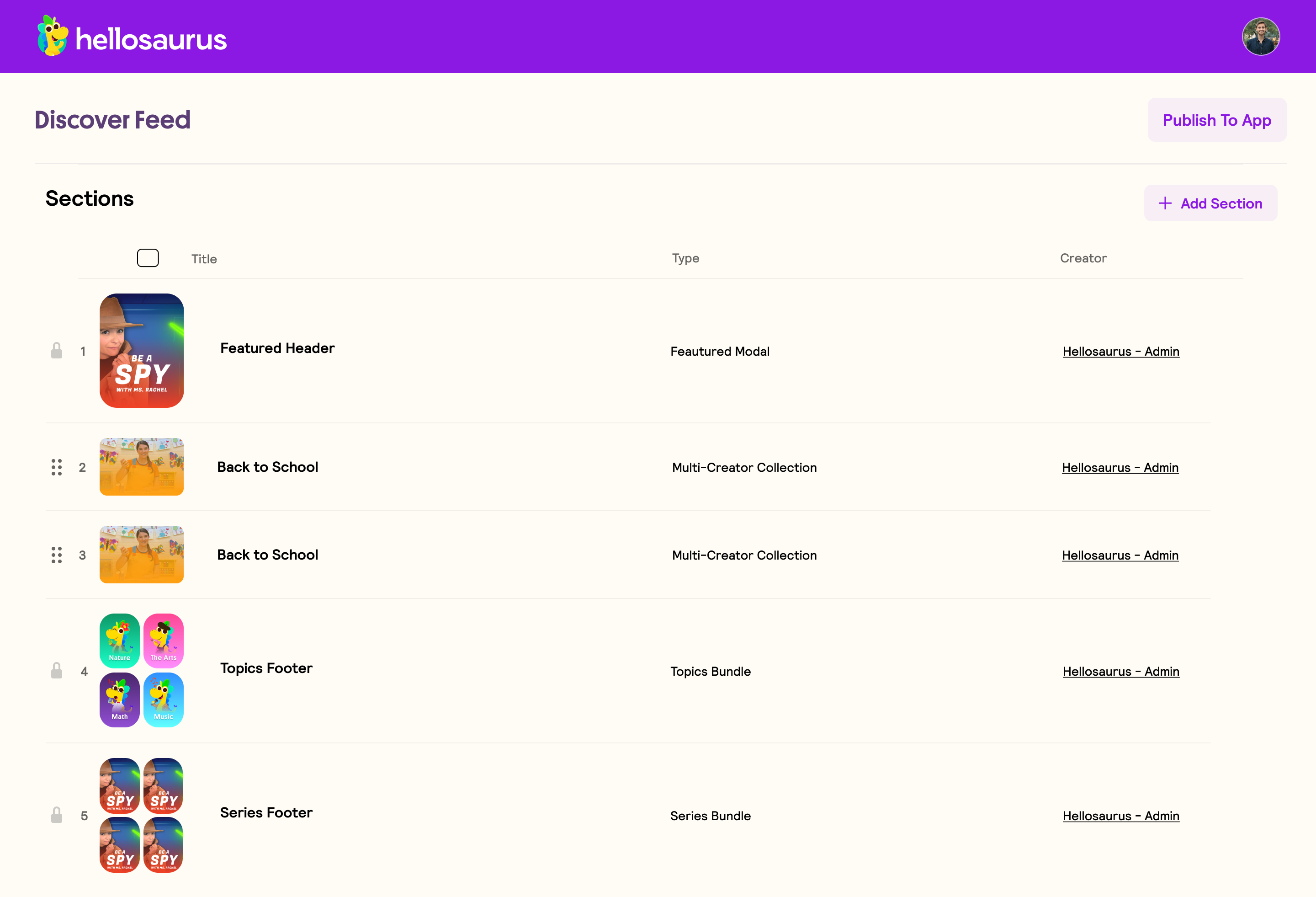This screenshot has width=1316, height=897.
Task: Click the lock icon on Featured Header row
Action: click(x=57, y=351)
